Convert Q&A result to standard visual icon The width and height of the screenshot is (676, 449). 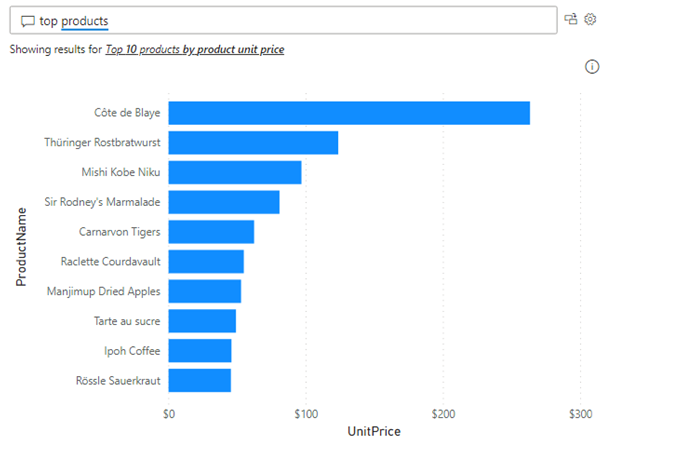click(x=571, y=19)
